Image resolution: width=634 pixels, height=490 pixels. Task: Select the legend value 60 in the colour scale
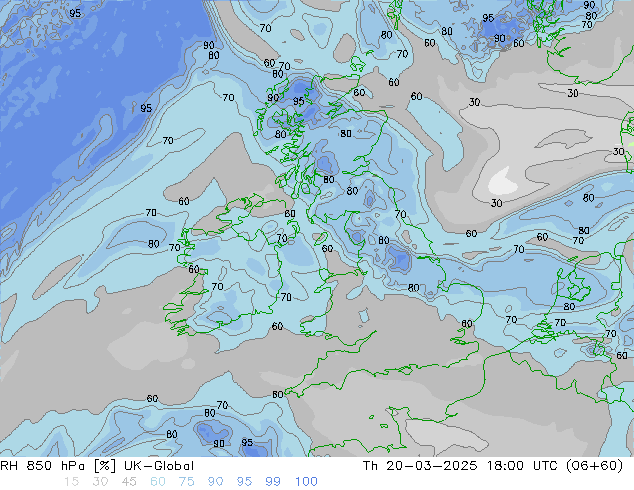[158, 482]
